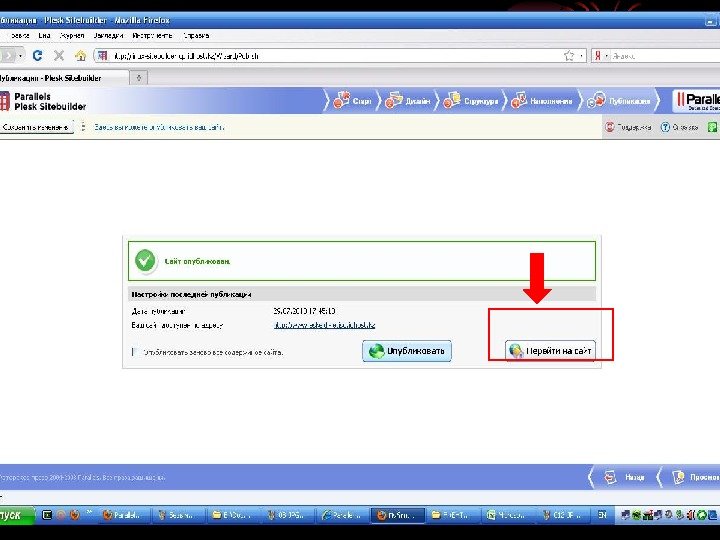
Task: Click the Сайт опубликован status message
Action: pyautogui.click(x=197, y=261)
